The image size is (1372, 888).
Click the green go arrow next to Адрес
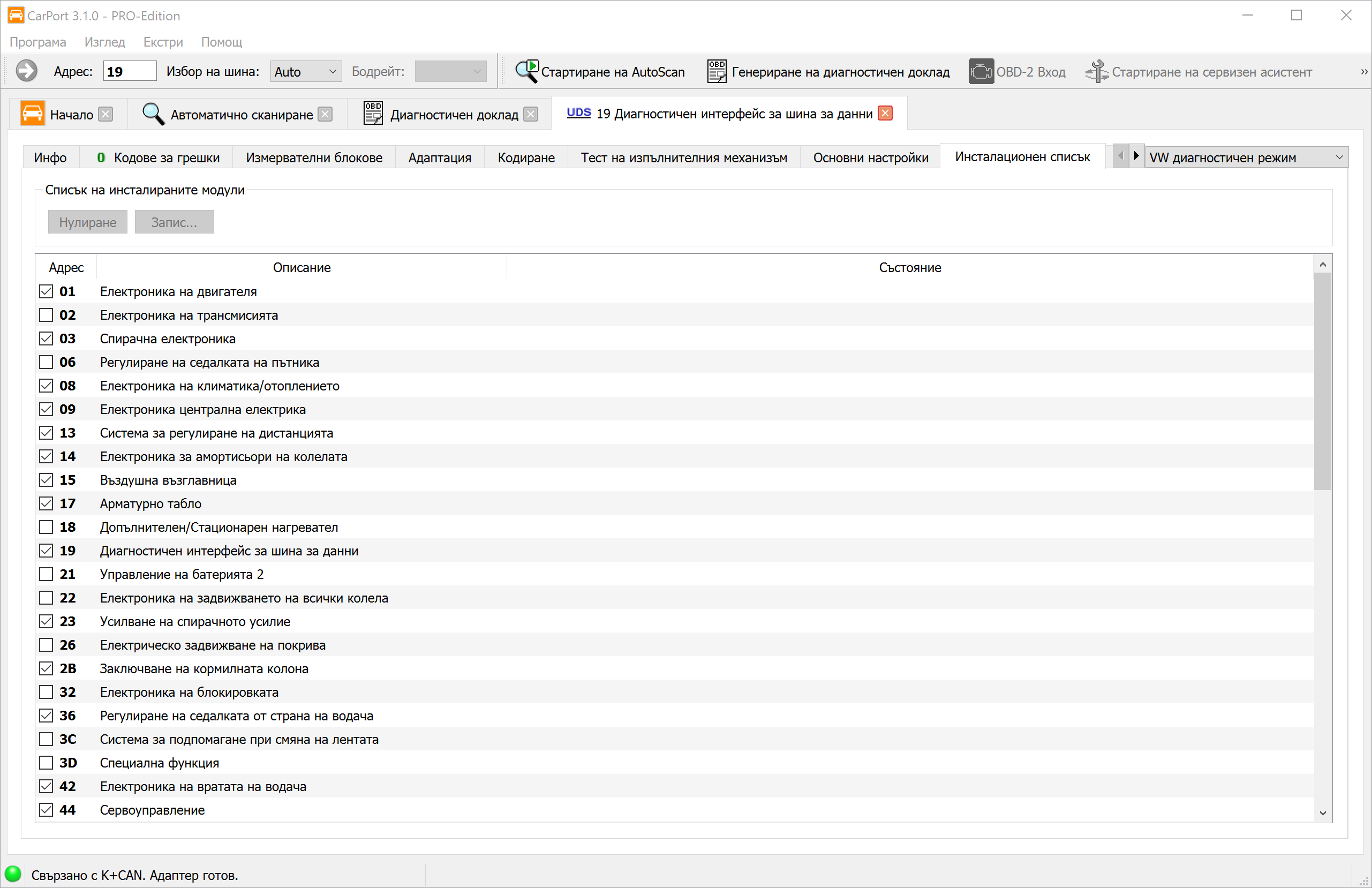coord(27,72)
